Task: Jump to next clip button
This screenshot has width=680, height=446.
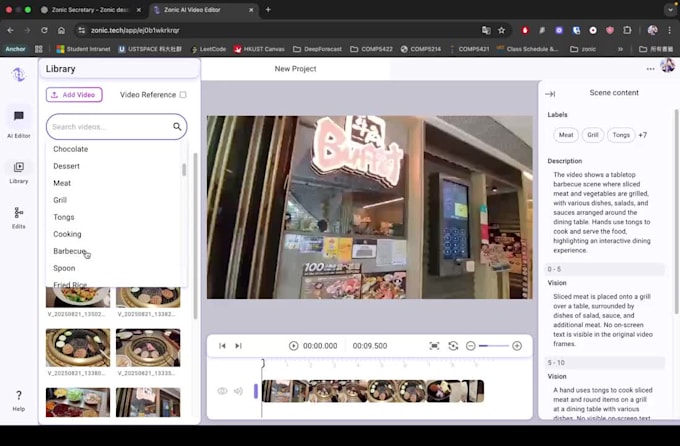Action: (238, 346)
